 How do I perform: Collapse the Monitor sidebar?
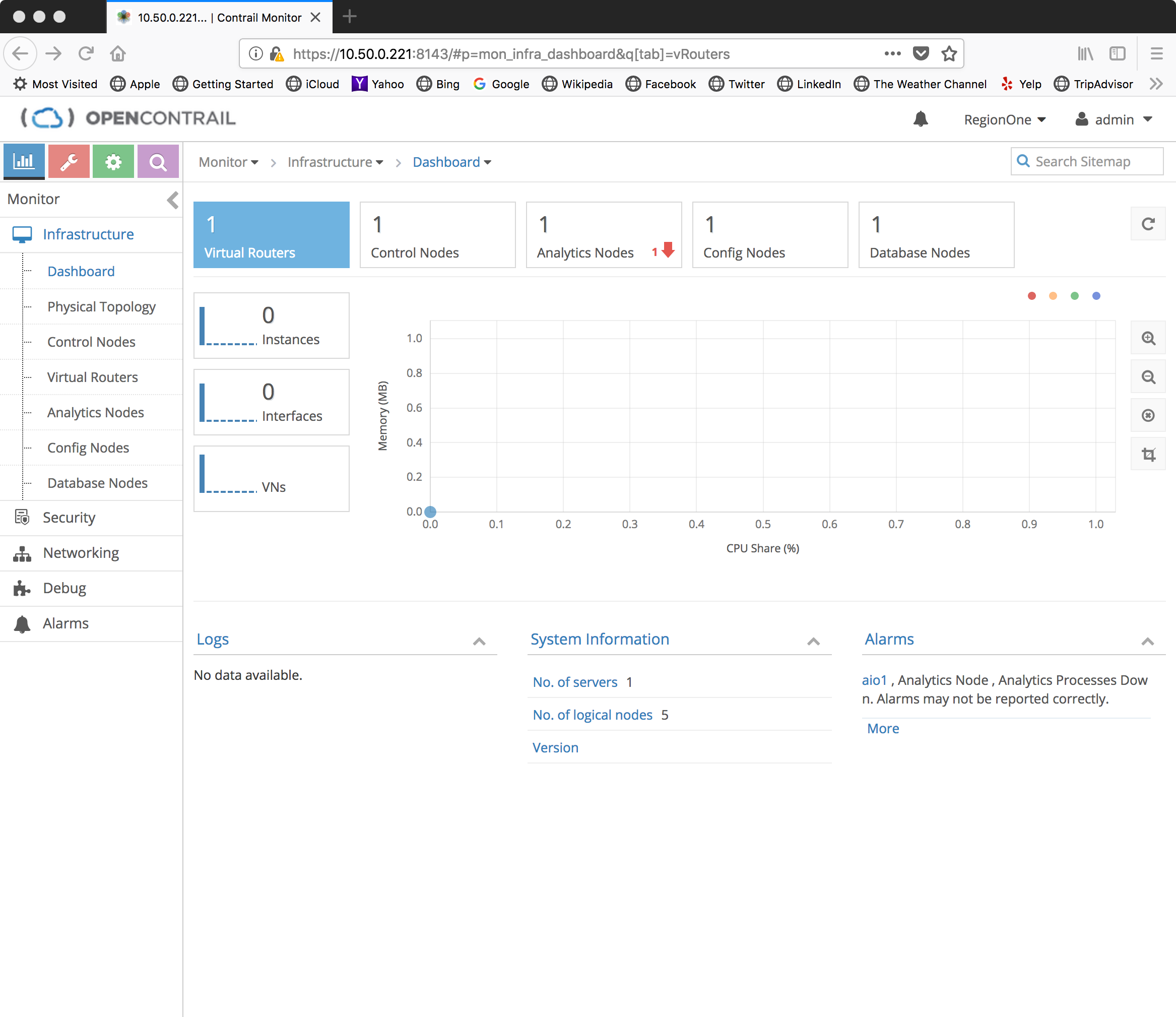172,200
